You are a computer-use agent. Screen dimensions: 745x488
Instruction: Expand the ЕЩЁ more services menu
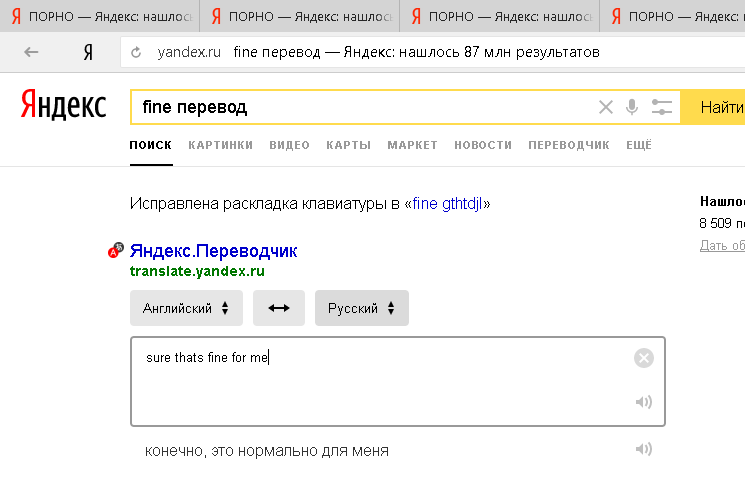(639, 145)
